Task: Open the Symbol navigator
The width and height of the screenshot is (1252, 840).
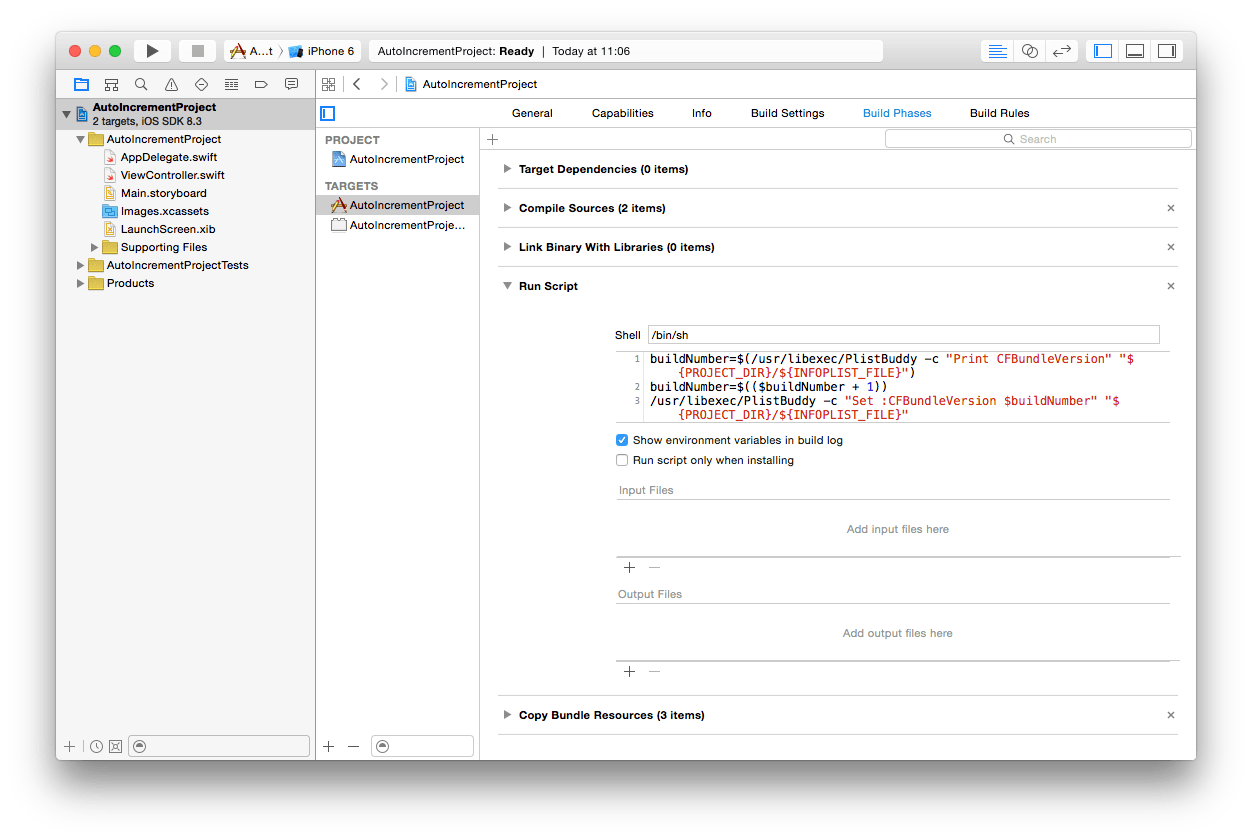Action: (111, 84)
